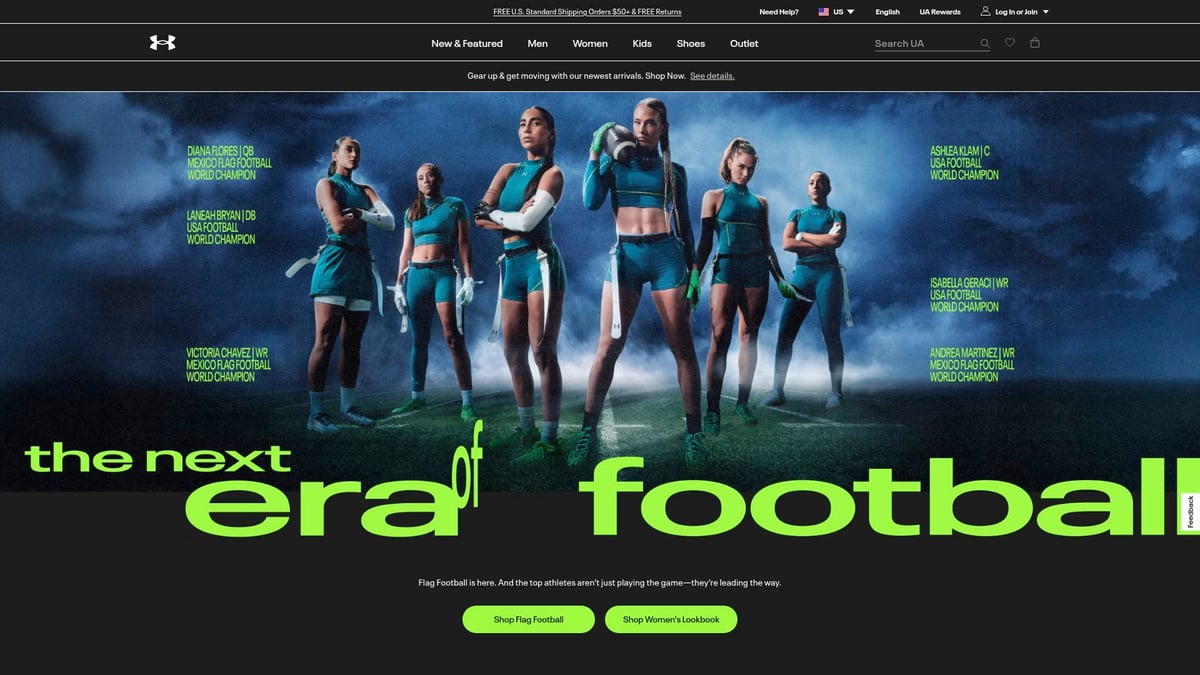Open the Women menu
Image resolution: width=1200 pixels, height=675 pixels.
590,43
